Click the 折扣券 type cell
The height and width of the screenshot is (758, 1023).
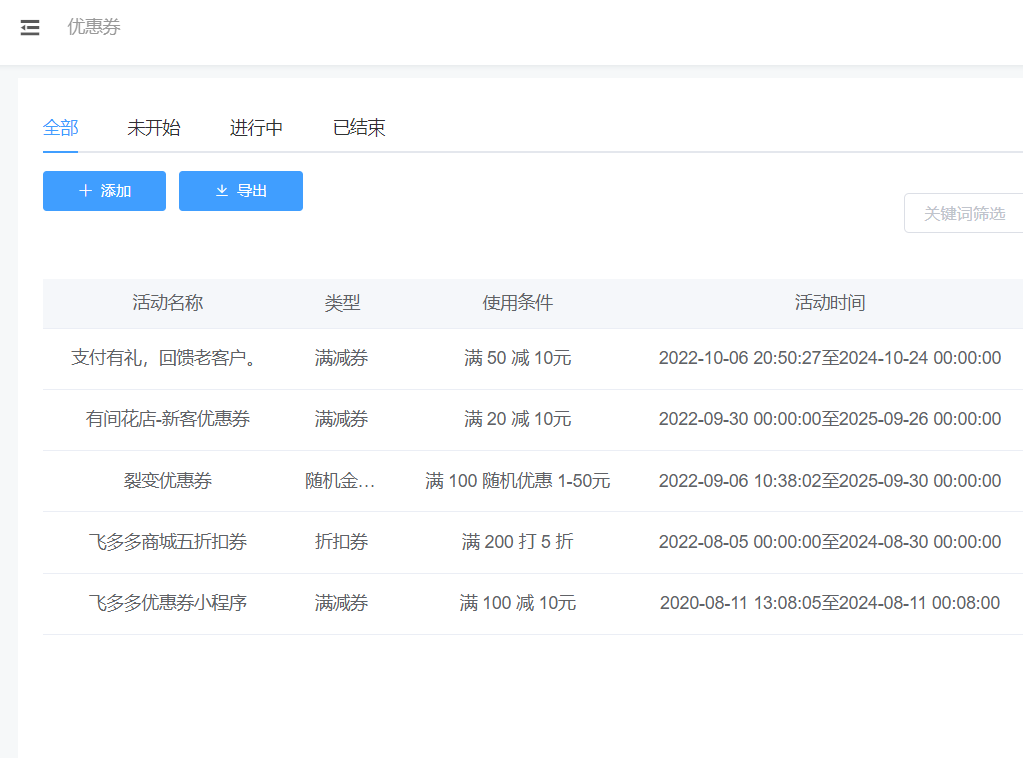coord(341,542)
